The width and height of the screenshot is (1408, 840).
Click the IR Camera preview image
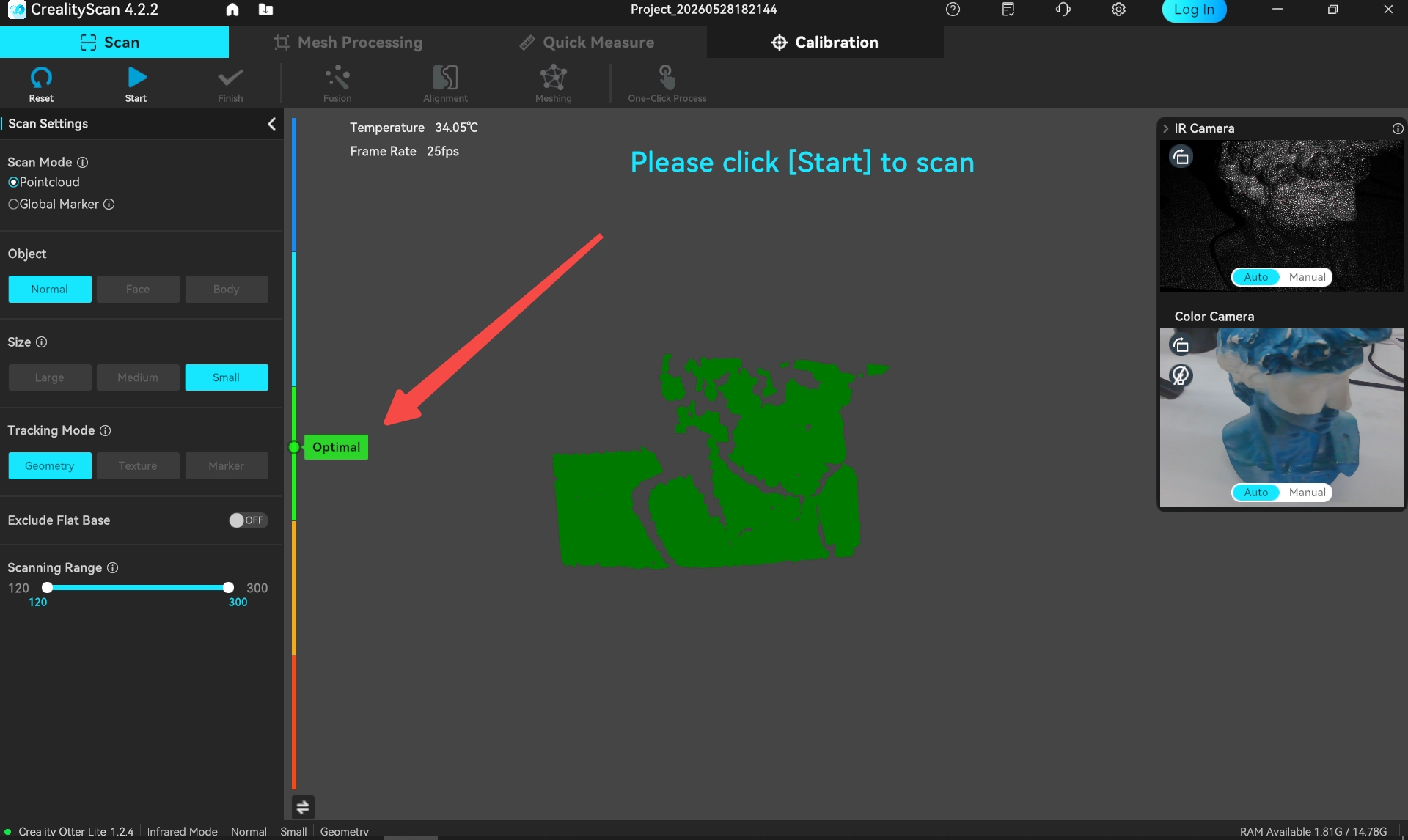(x=1281, y=215)
